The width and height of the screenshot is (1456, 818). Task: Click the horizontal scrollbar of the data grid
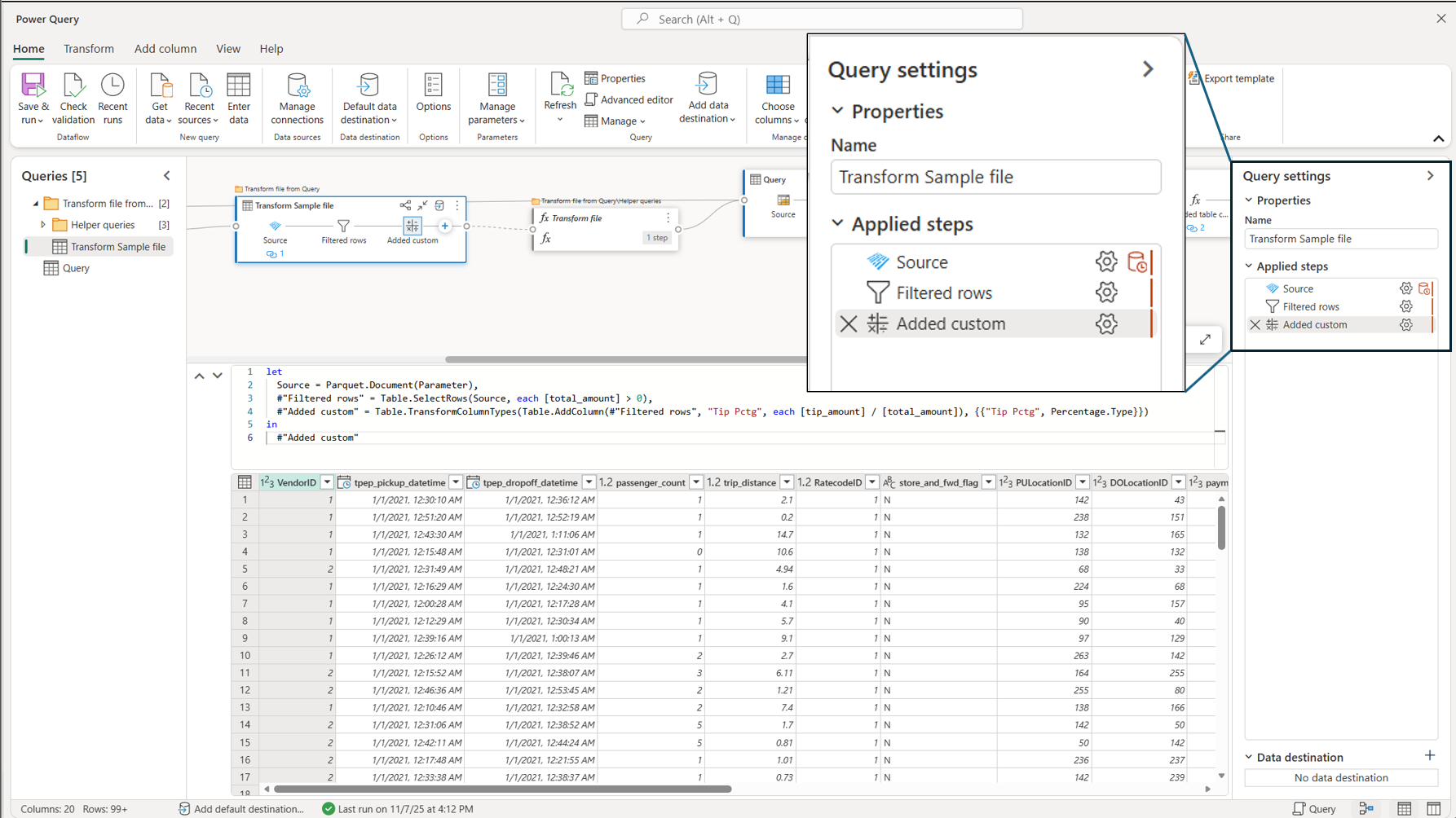[x=502, y=789]
